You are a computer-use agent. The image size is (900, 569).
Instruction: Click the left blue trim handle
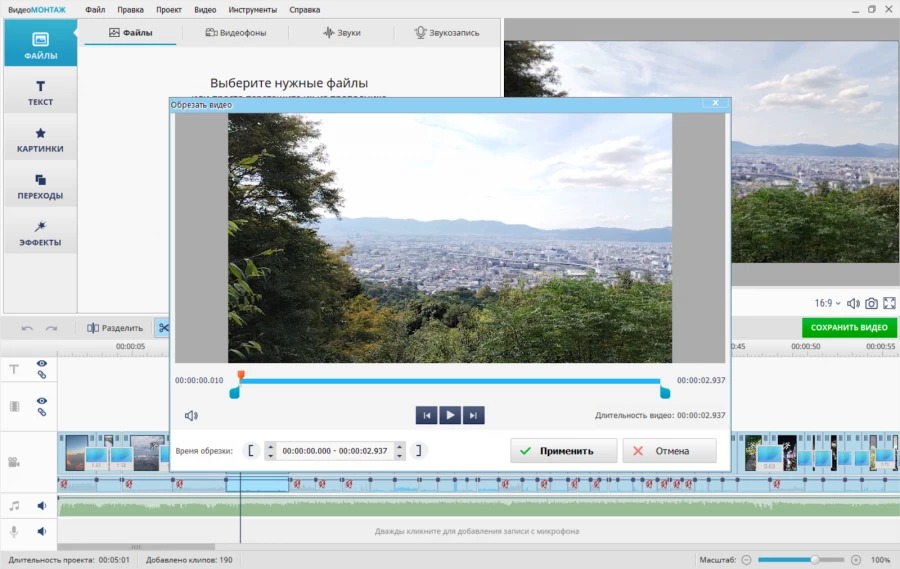234,393
